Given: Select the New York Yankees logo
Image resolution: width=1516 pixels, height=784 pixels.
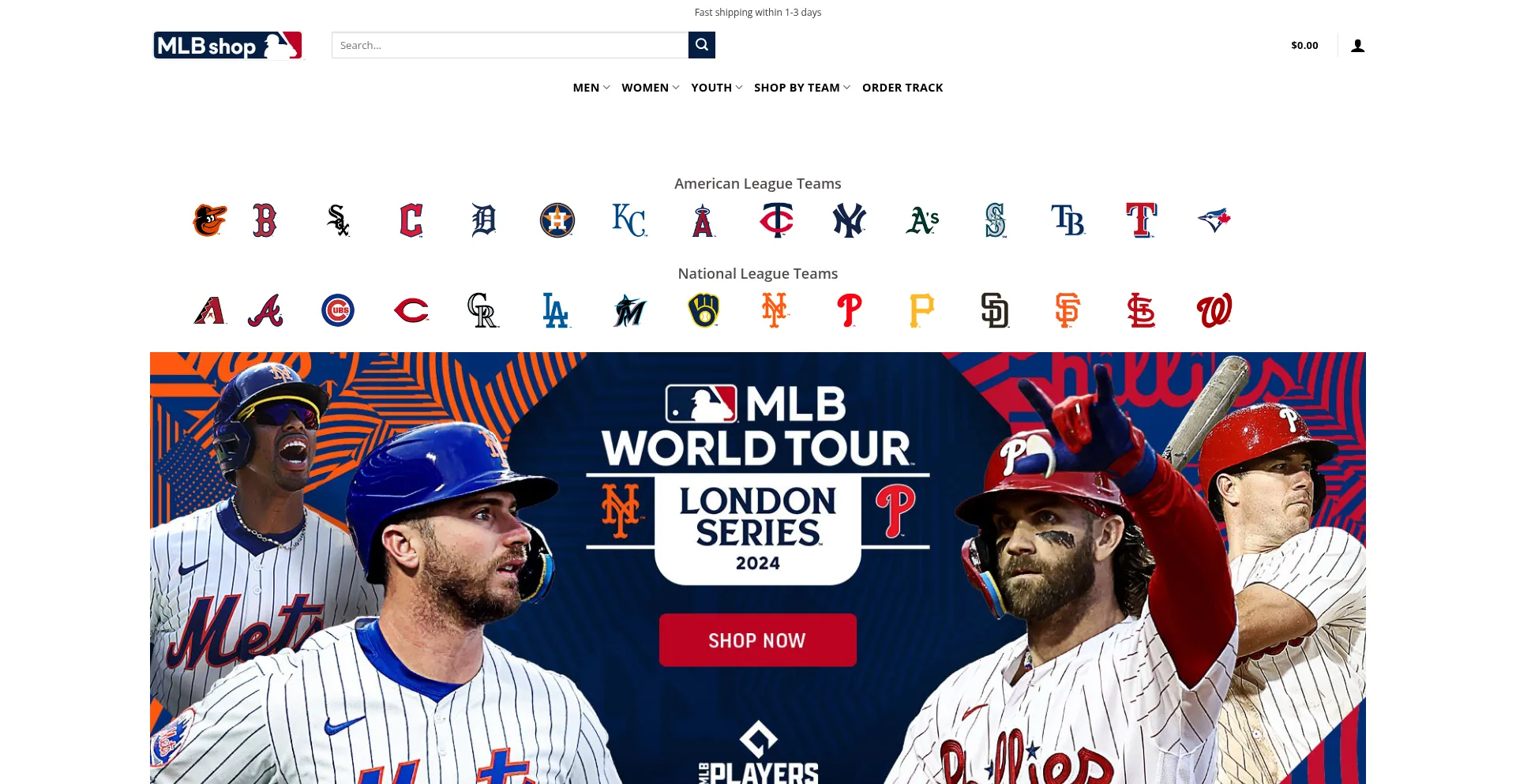Looking at the screenshot, I should [850, 220].
